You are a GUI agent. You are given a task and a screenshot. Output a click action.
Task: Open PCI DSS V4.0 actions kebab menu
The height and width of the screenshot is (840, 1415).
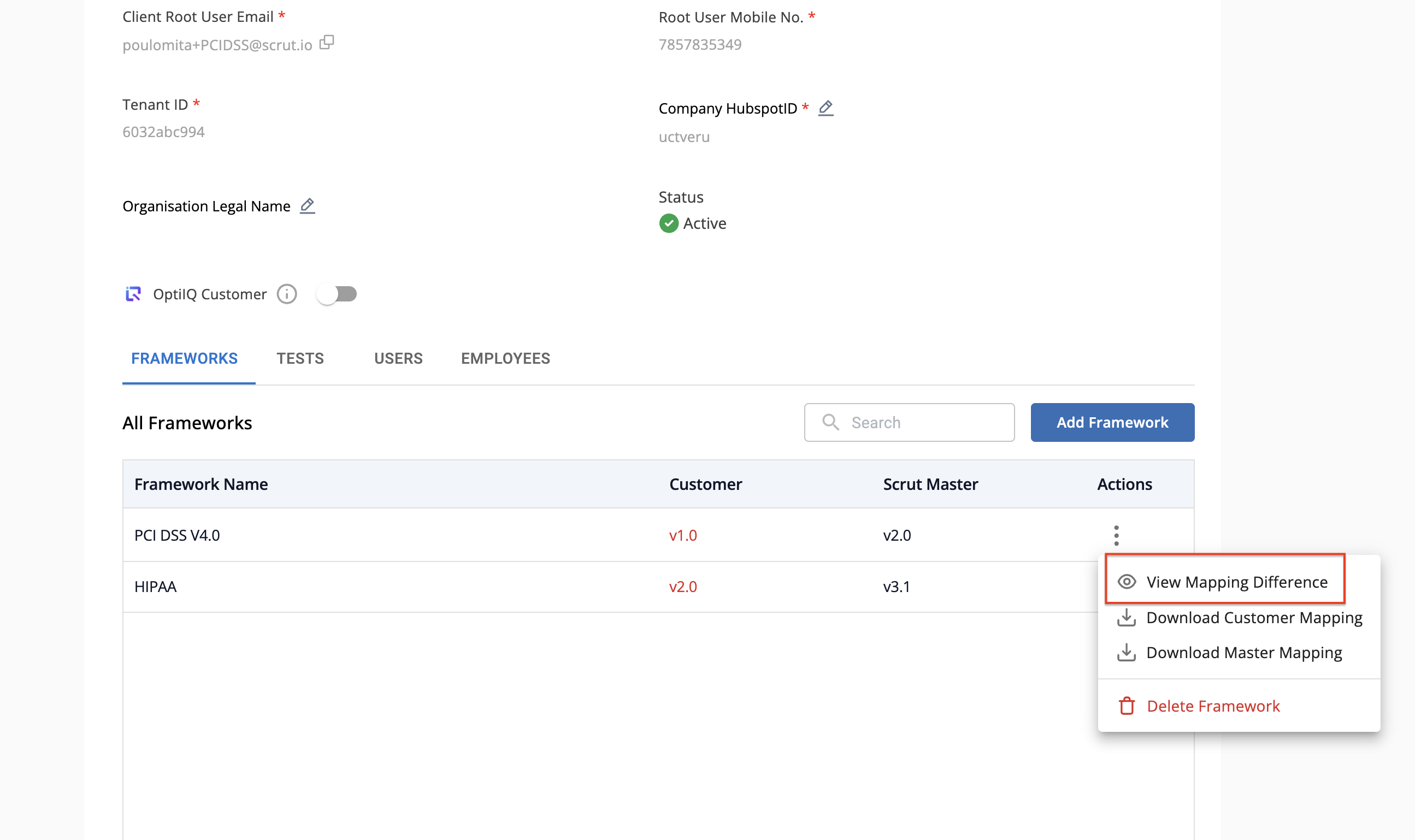1116,535
